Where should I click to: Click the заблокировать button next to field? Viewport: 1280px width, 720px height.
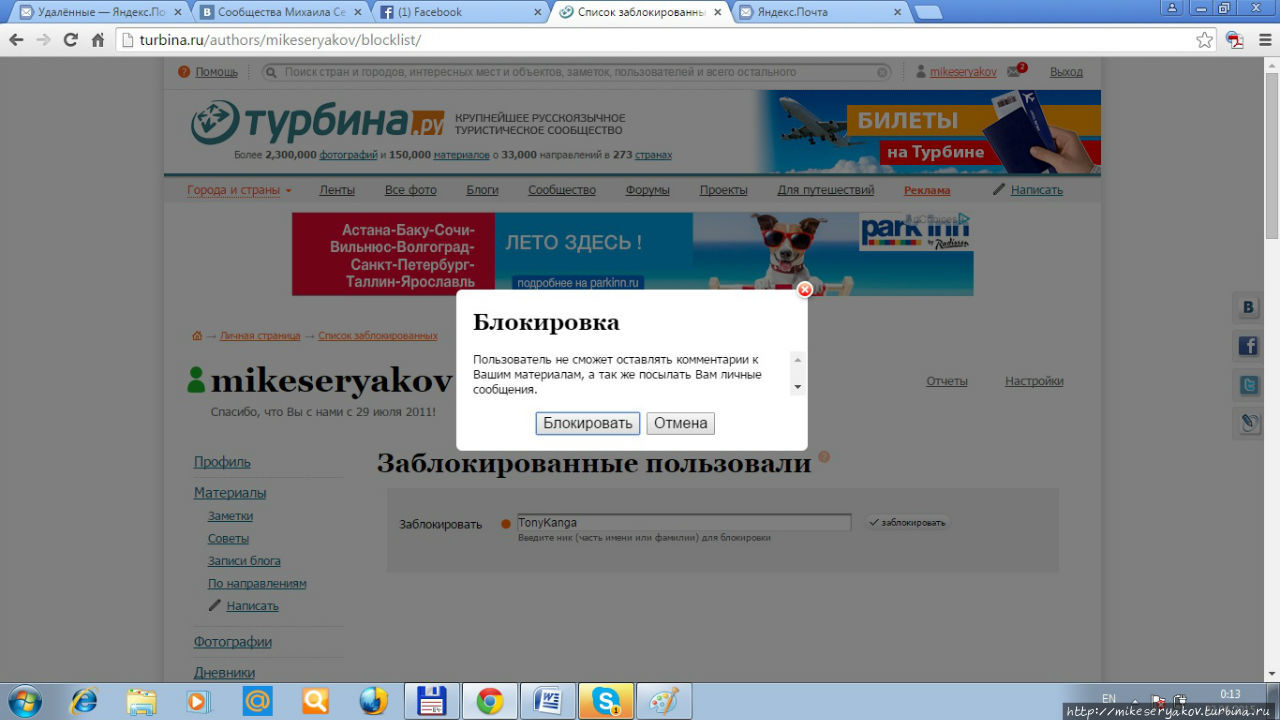(x=907, y=523)
